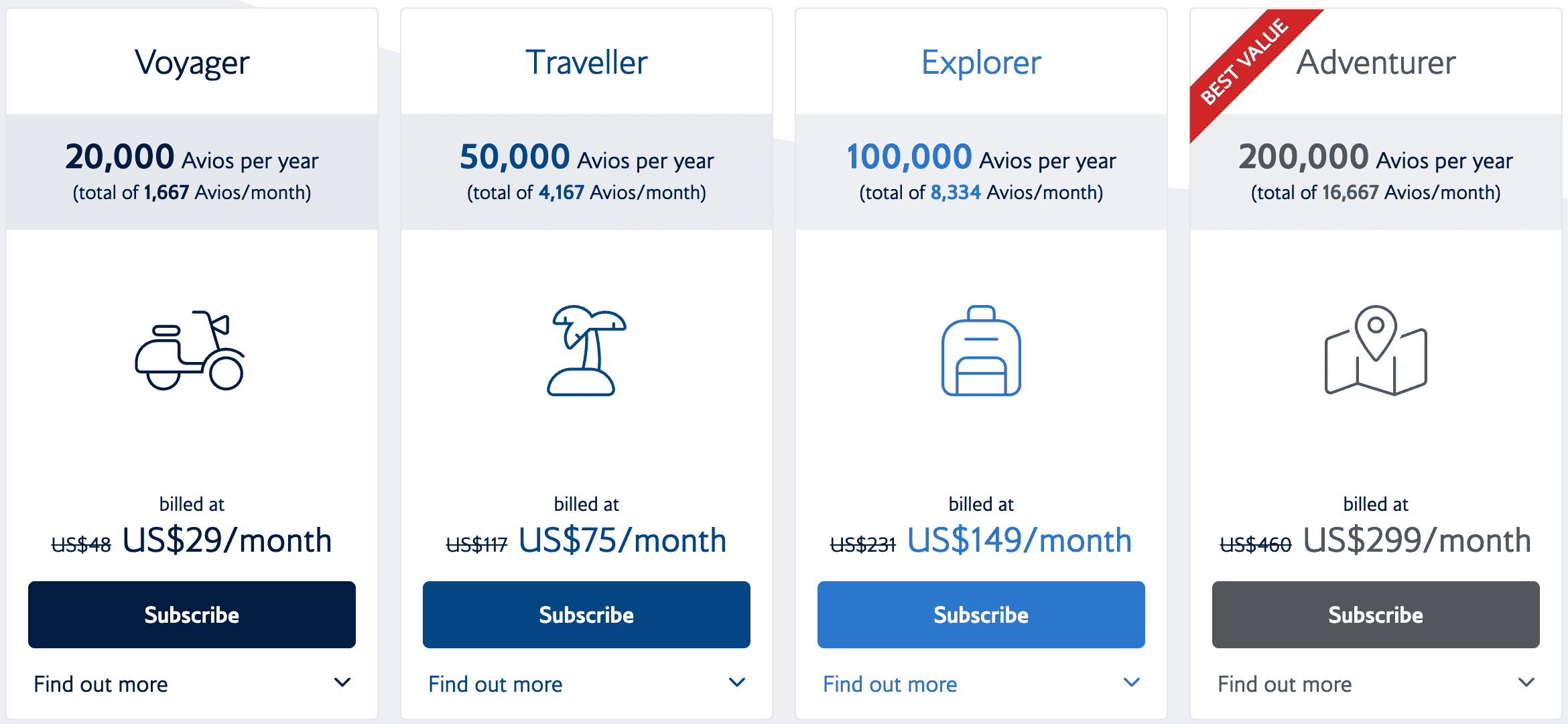Expand Traveller details with chevron arrow
Screen dimensions: 1568x724
pyautogui.click(x=737, y=683)
